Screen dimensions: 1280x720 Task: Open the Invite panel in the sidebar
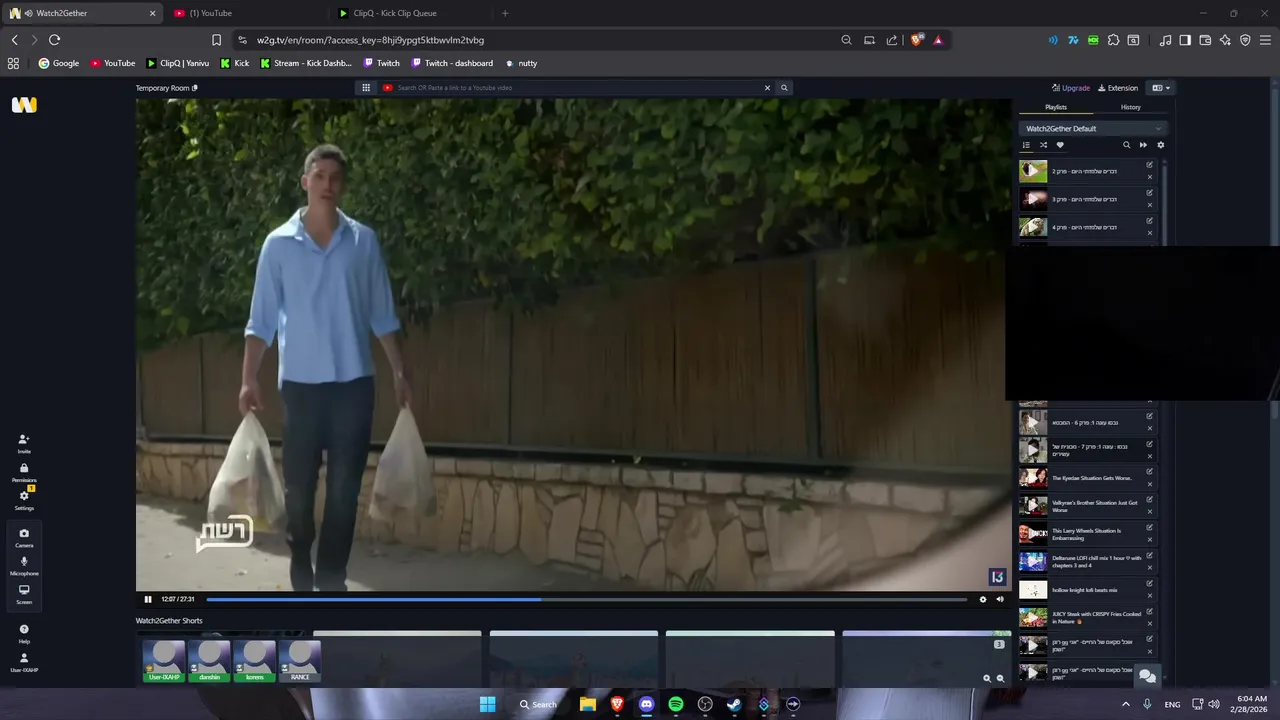pyautogui.click(x=24, y=443)
